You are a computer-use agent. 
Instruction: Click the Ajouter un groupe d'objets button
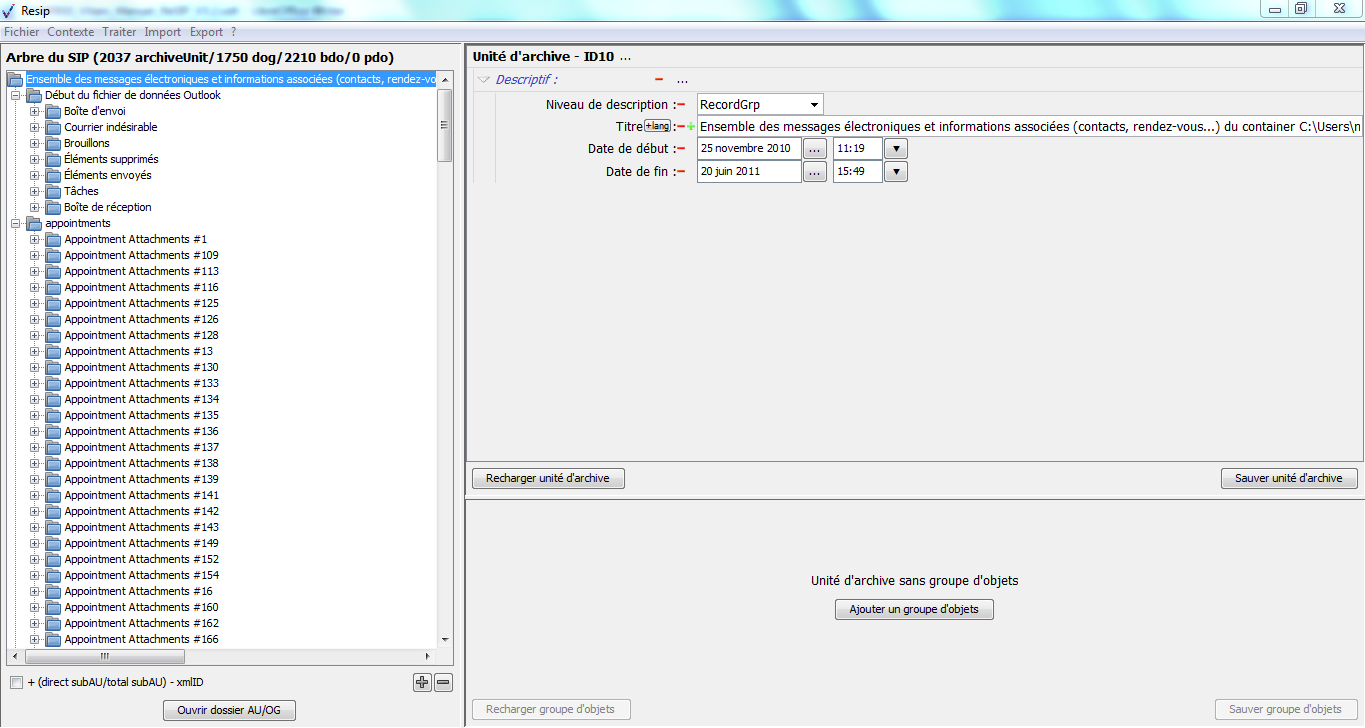click(x=914, y=609)
